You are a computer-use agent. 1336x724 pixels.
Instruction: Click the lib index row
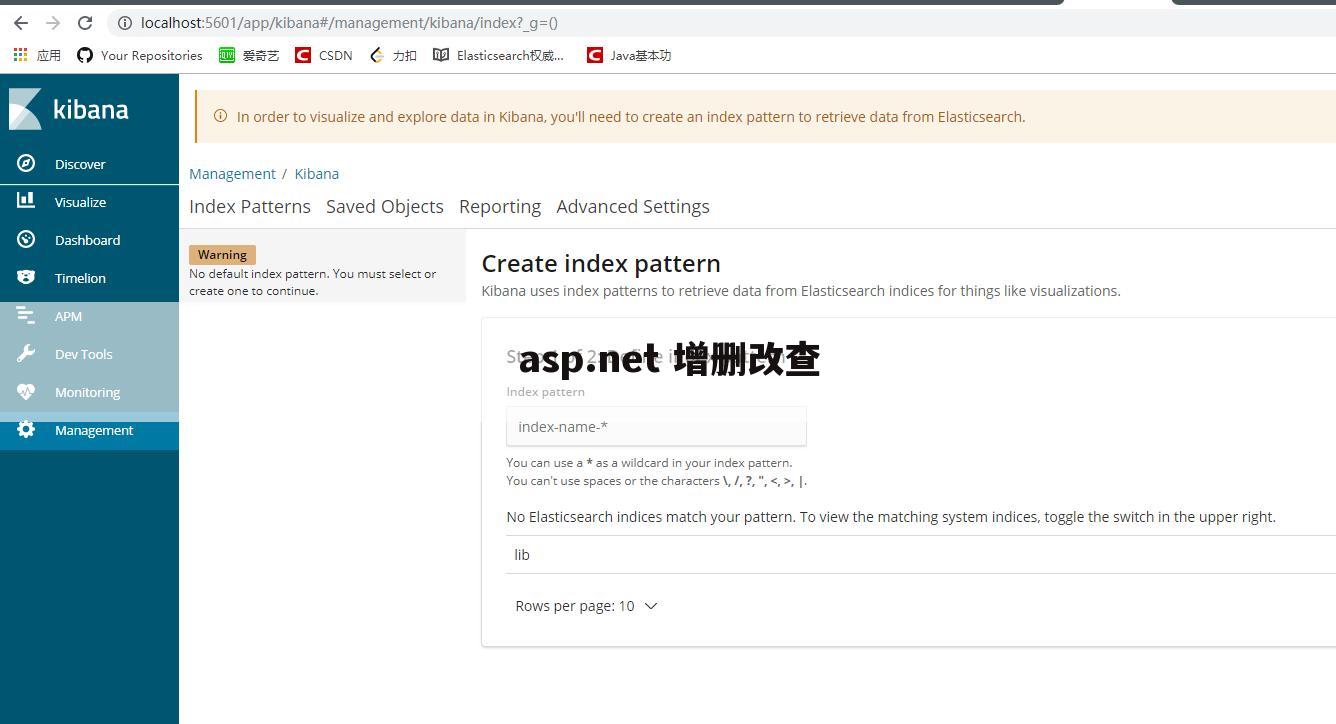click(921, 555)
